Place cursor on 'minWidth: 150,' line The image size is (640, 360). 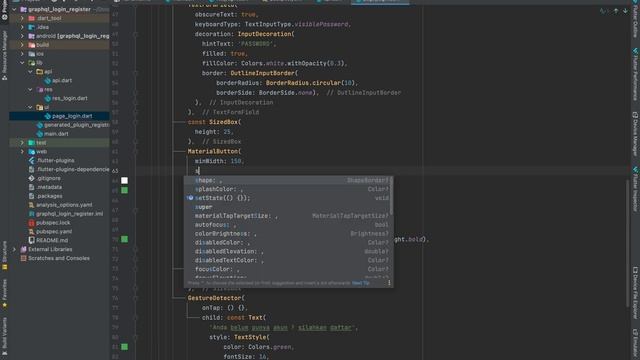tap(219, 161)
